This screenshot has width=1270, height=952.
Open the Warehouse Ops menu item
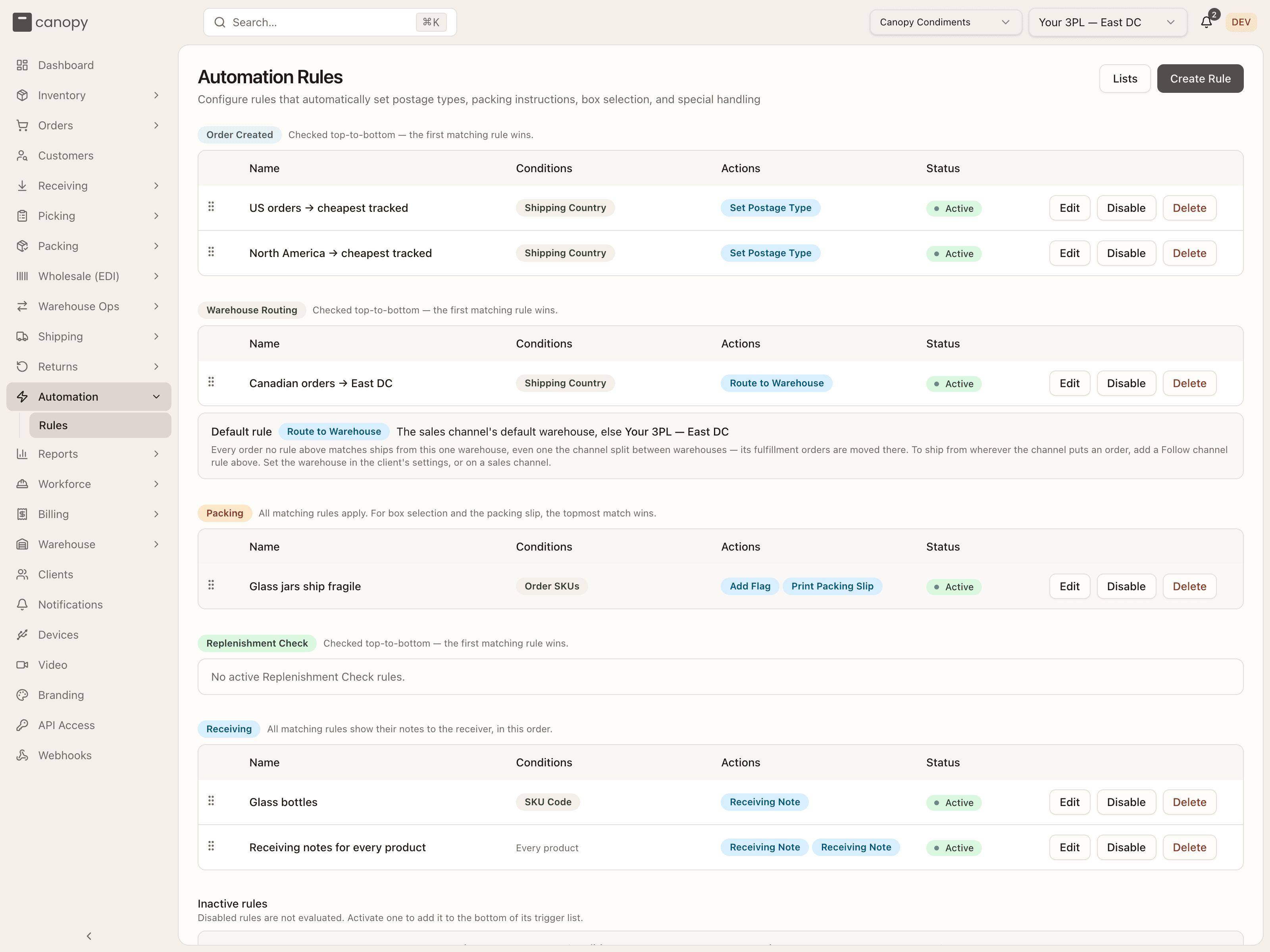point(89,307)
